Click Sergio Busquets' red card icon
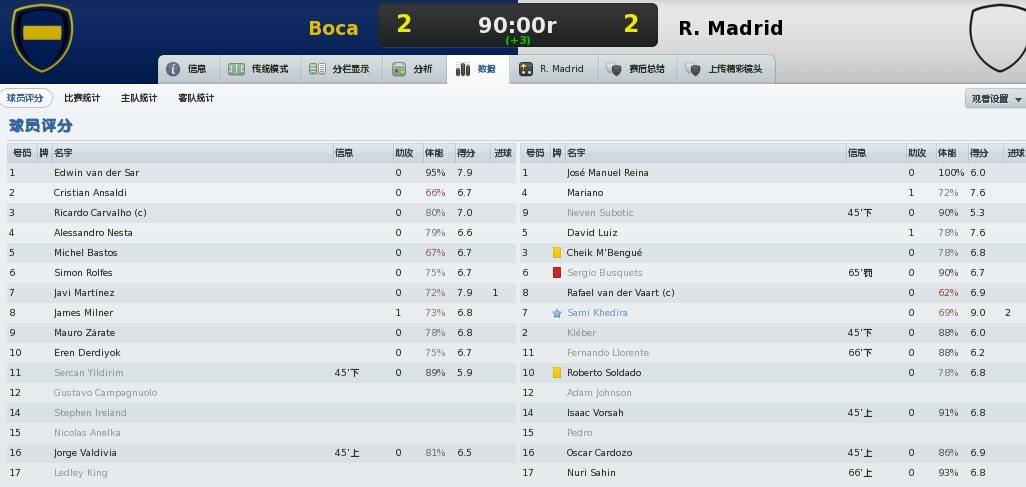1026x487 pixels. coord(557,273)
